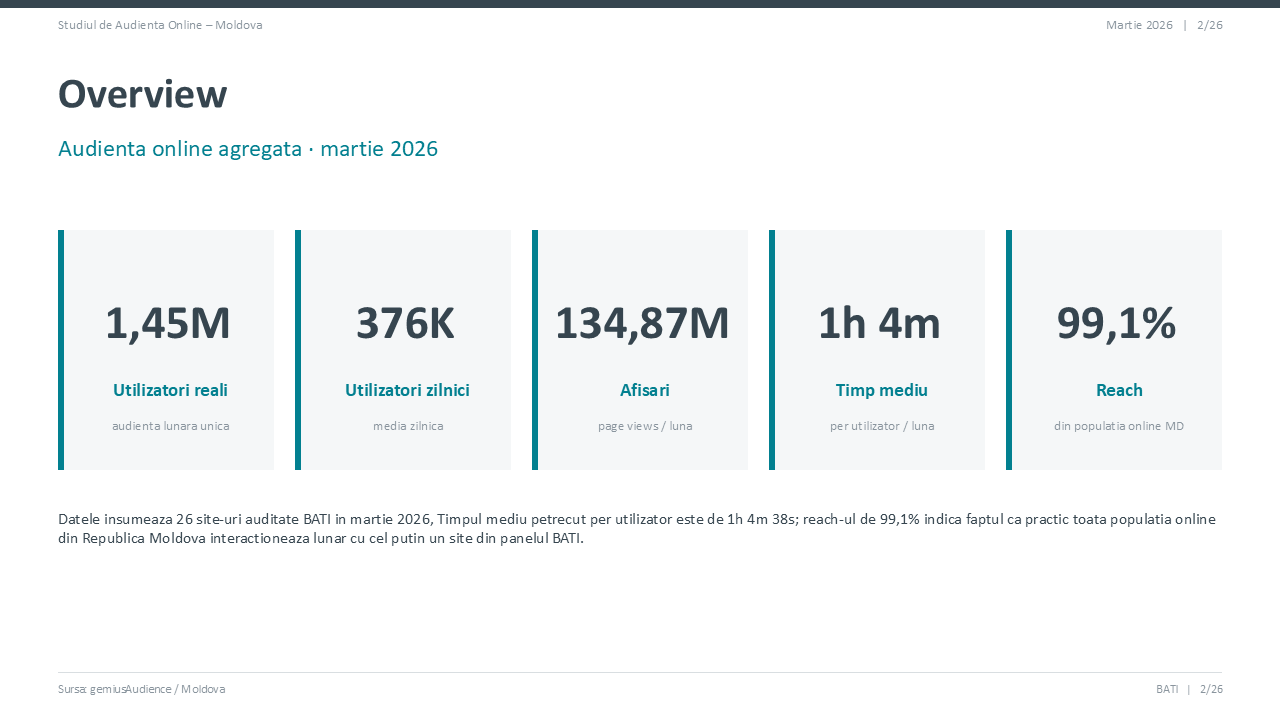Click the 'din populatia online MD' caption

[x=1119, y=426]
